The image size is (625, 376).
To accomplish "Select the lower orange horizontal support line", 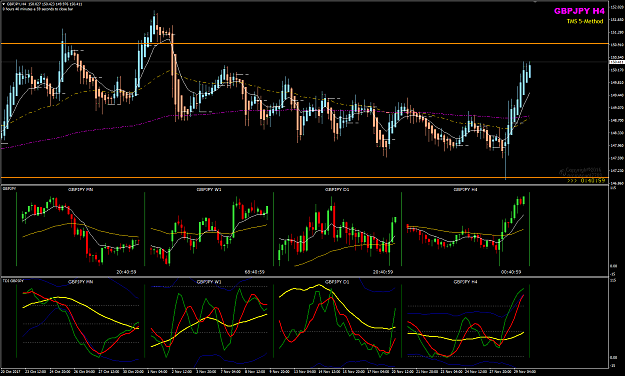I will point(305,177).
